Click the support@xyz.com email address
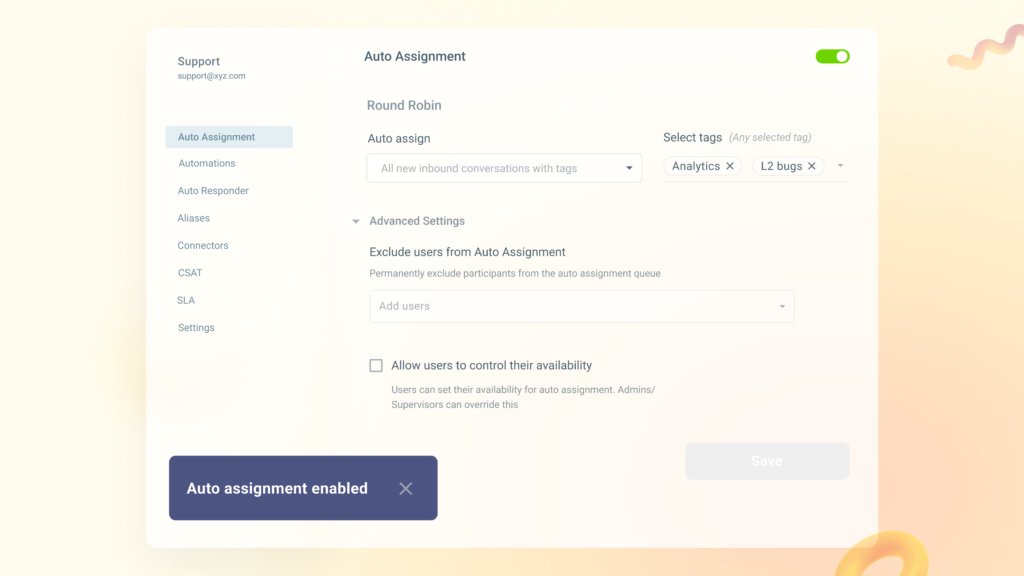This screenshot has width=1024, height=576. click(212, 76)
